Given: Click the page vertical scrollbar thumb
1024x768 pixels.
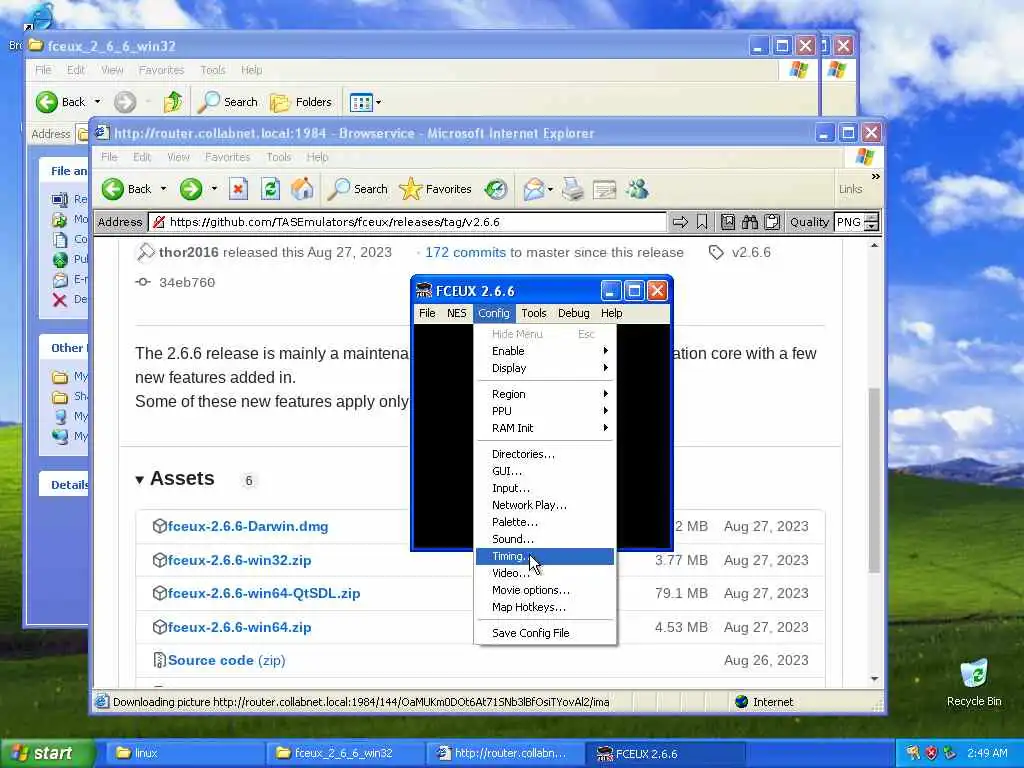Looking at the screenshot, I should pos(874,480).
